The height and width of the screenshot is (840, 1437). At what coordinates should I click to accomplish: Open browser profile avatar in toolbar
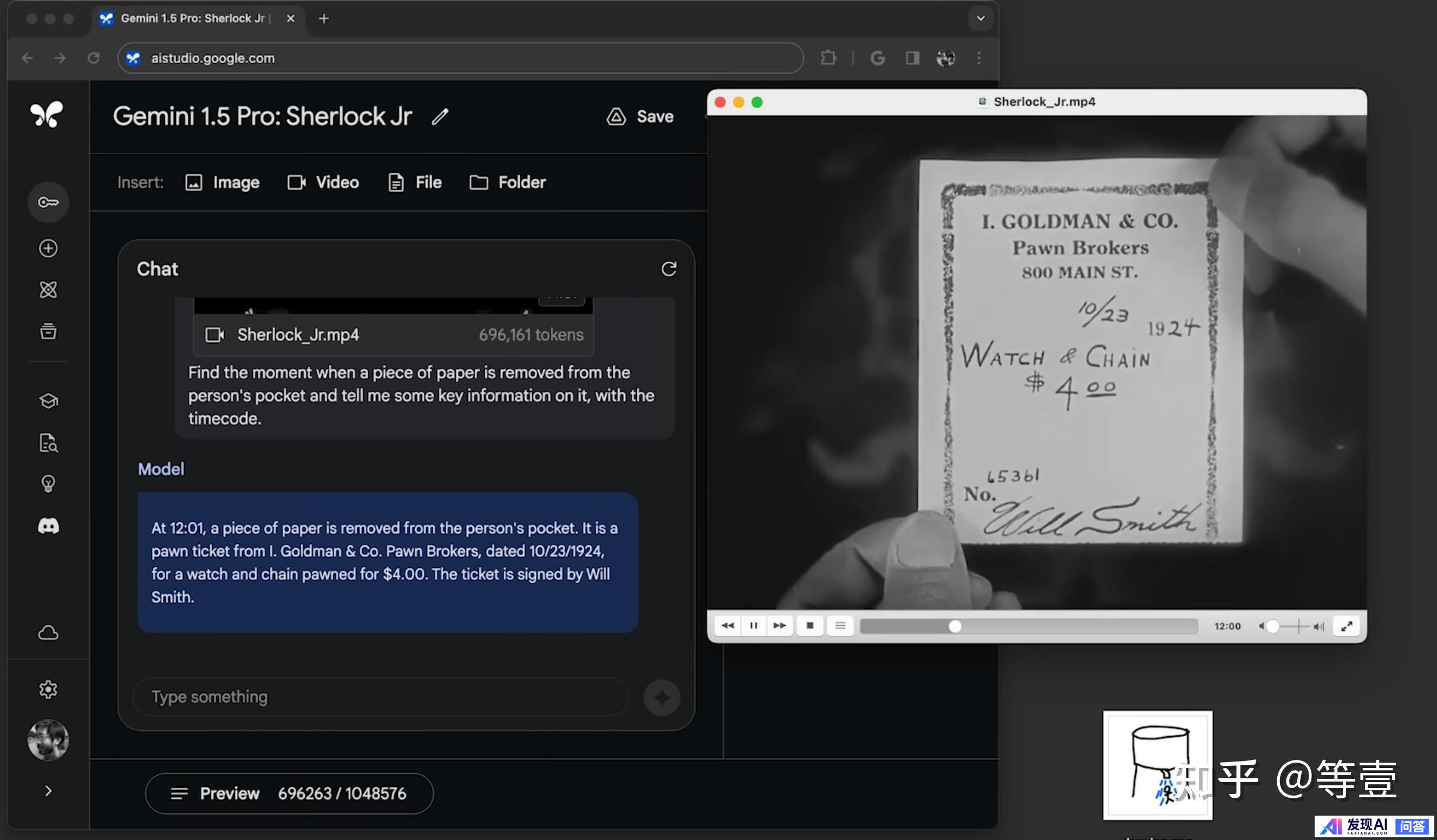(945, 57)
